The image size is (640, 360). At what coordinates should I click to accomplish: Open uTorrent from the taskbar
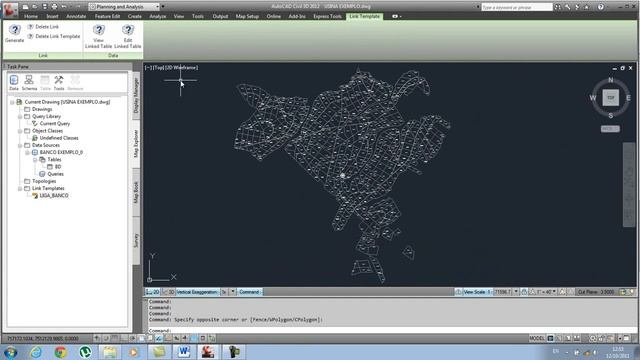tap(85, 352)
